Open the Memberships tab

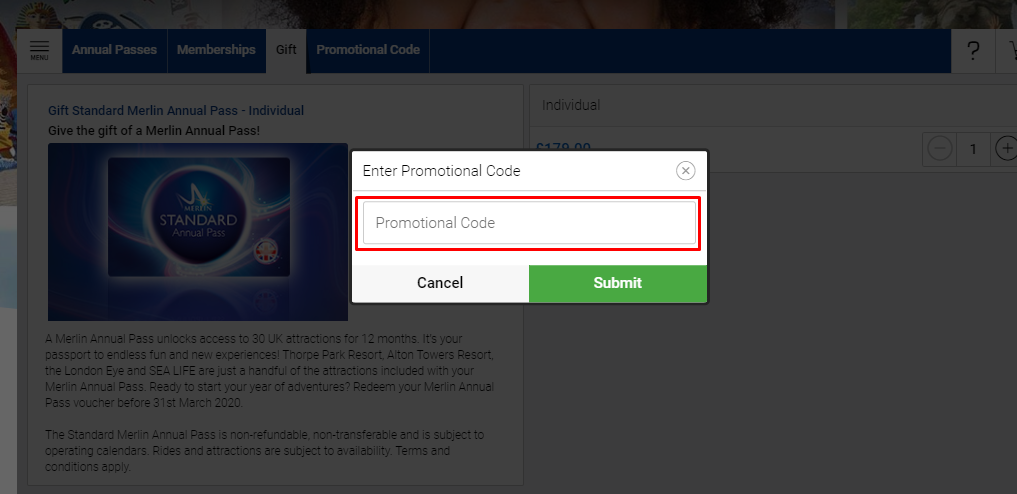pyautogui.click(x=216, y=50)
